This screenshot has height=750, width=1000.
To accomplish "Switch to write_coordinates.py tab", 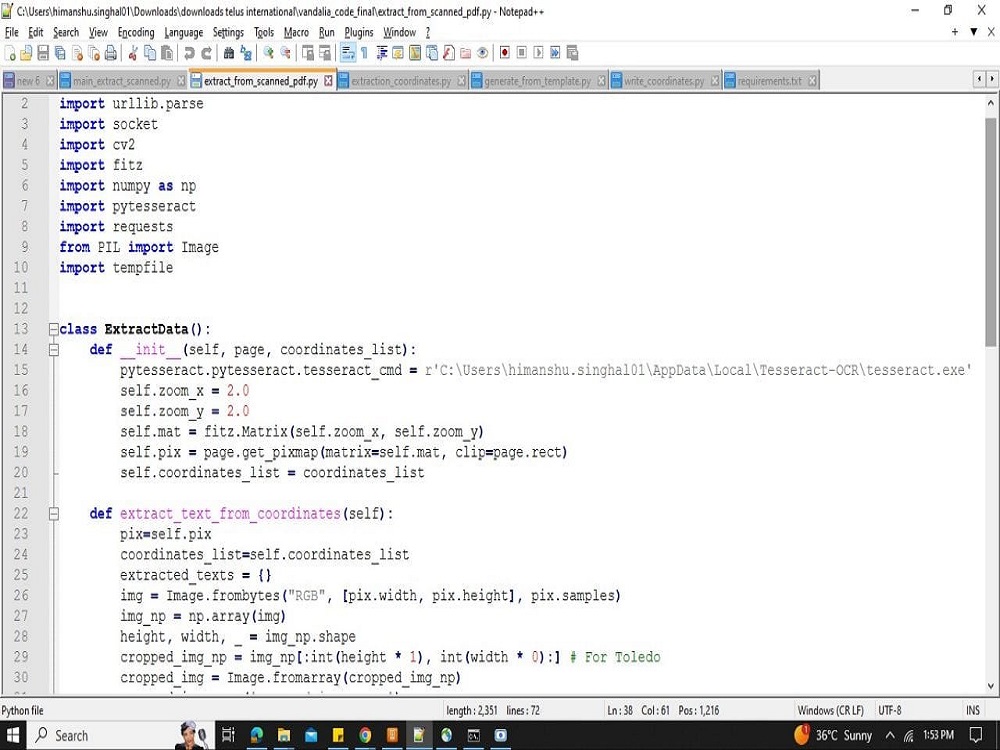I will coord(664,81).
